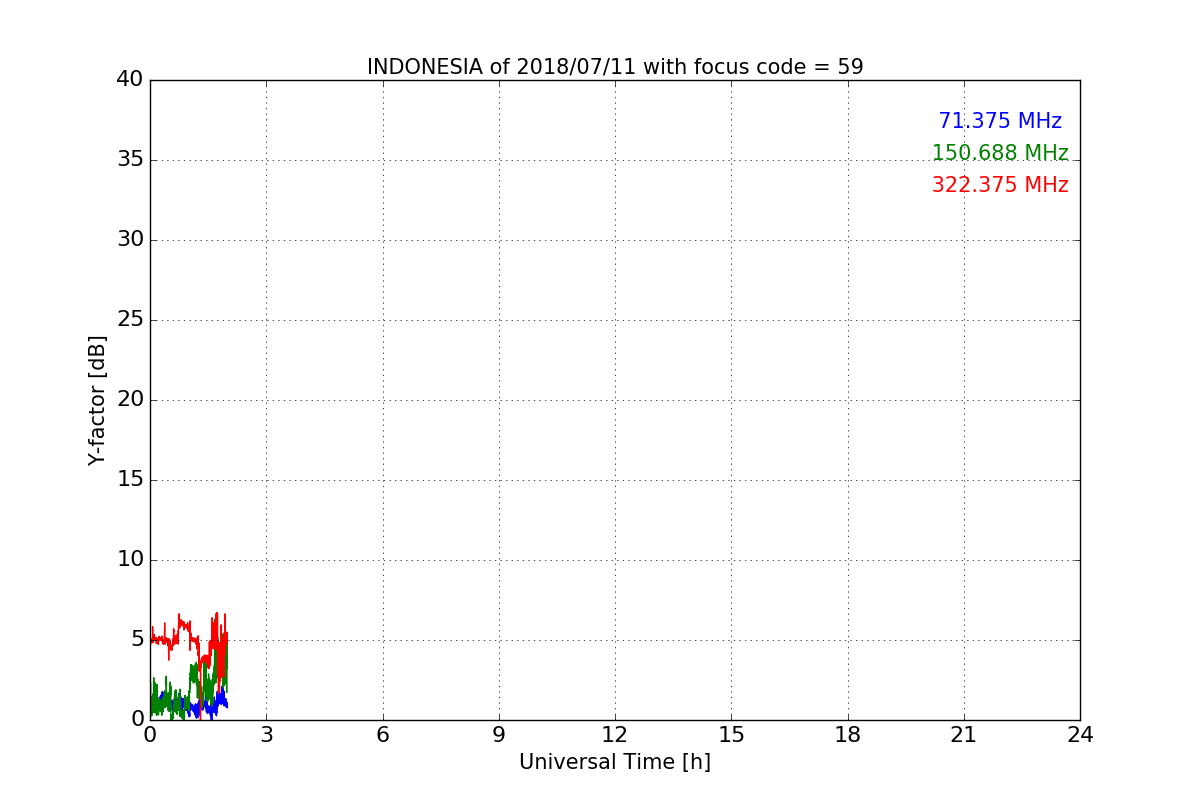Click the x-axis tick label 12
The image size is (1200, 800).
coord(615,735)
